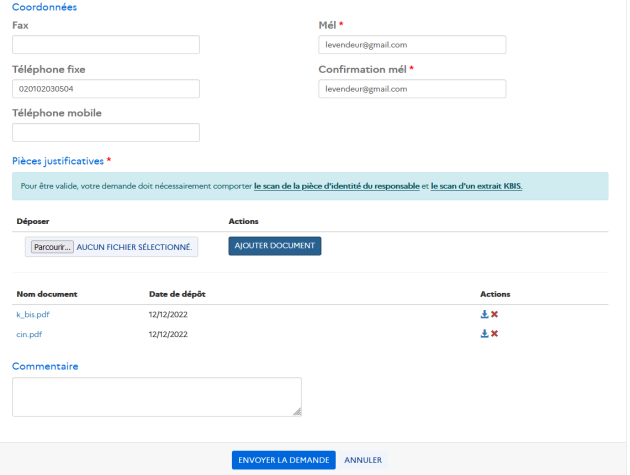
Task: Open the cin.pdf file link
Action: [27, 333]
